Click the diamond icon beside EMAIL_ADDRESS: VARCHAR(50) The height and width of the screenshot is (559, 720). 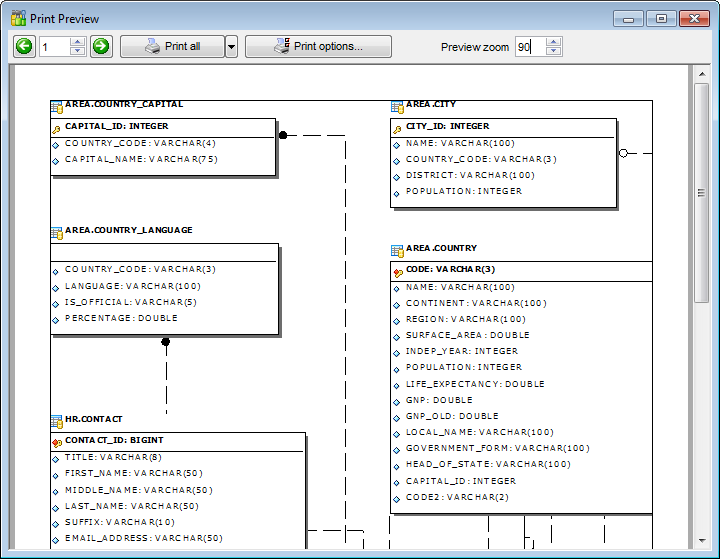[56, 541]
